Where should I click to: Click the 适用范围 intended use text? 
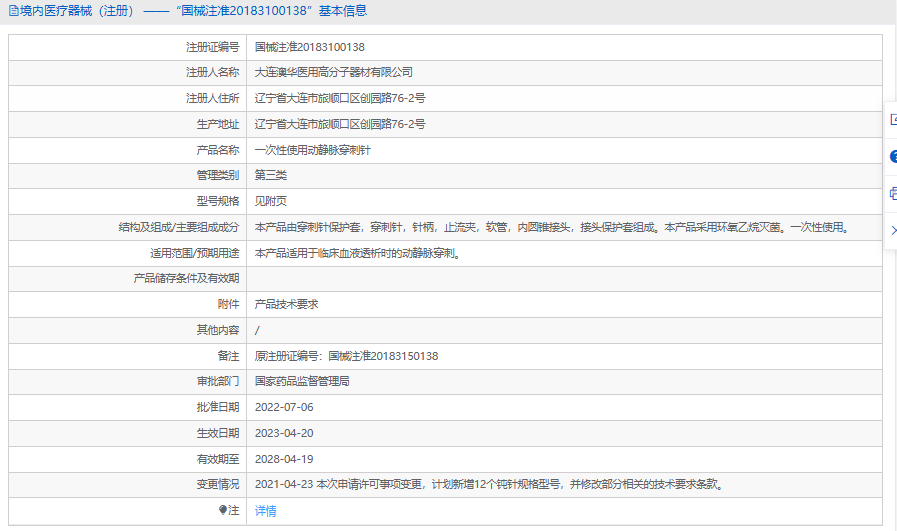click(x=359, y=253)
